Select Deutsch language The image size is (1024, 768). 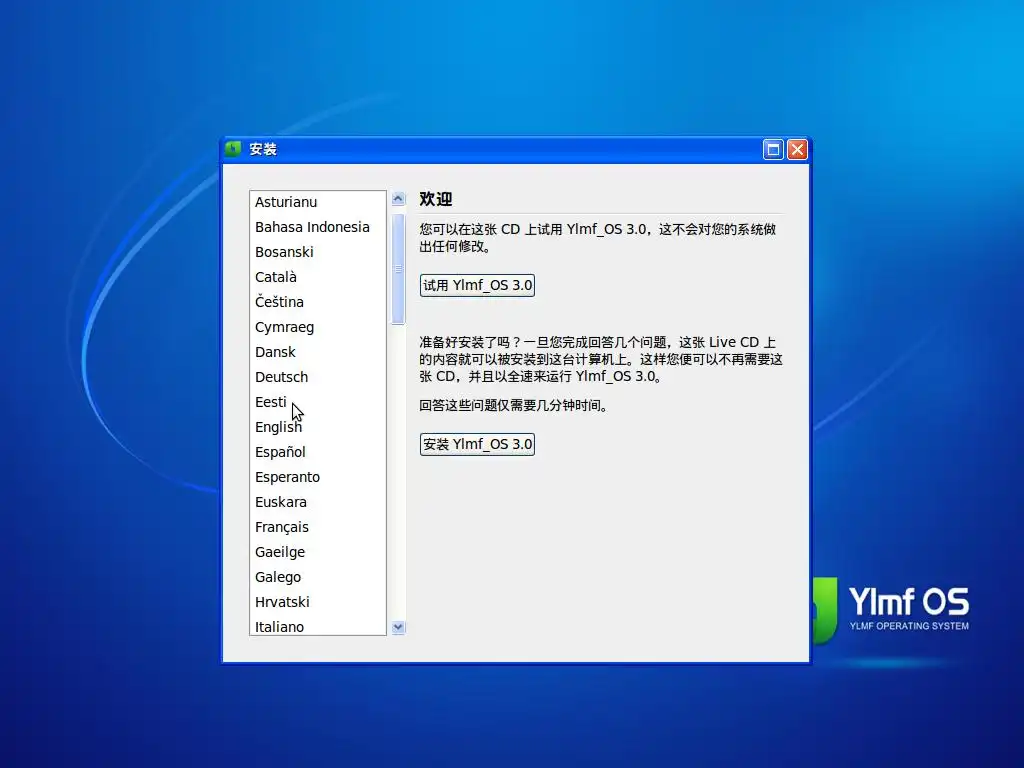point(317,377)
